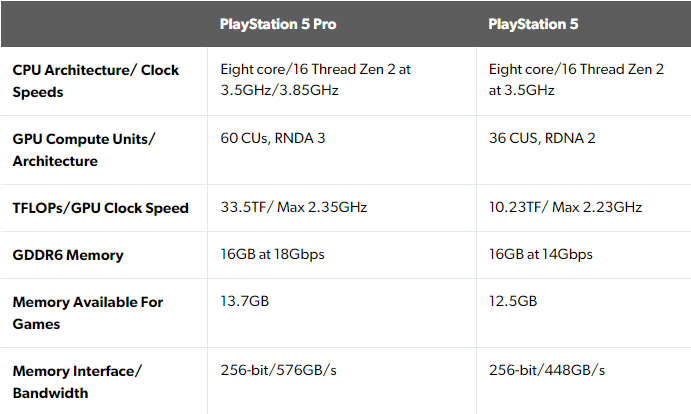Click the 16GB at 18Gbps cell

272,254
